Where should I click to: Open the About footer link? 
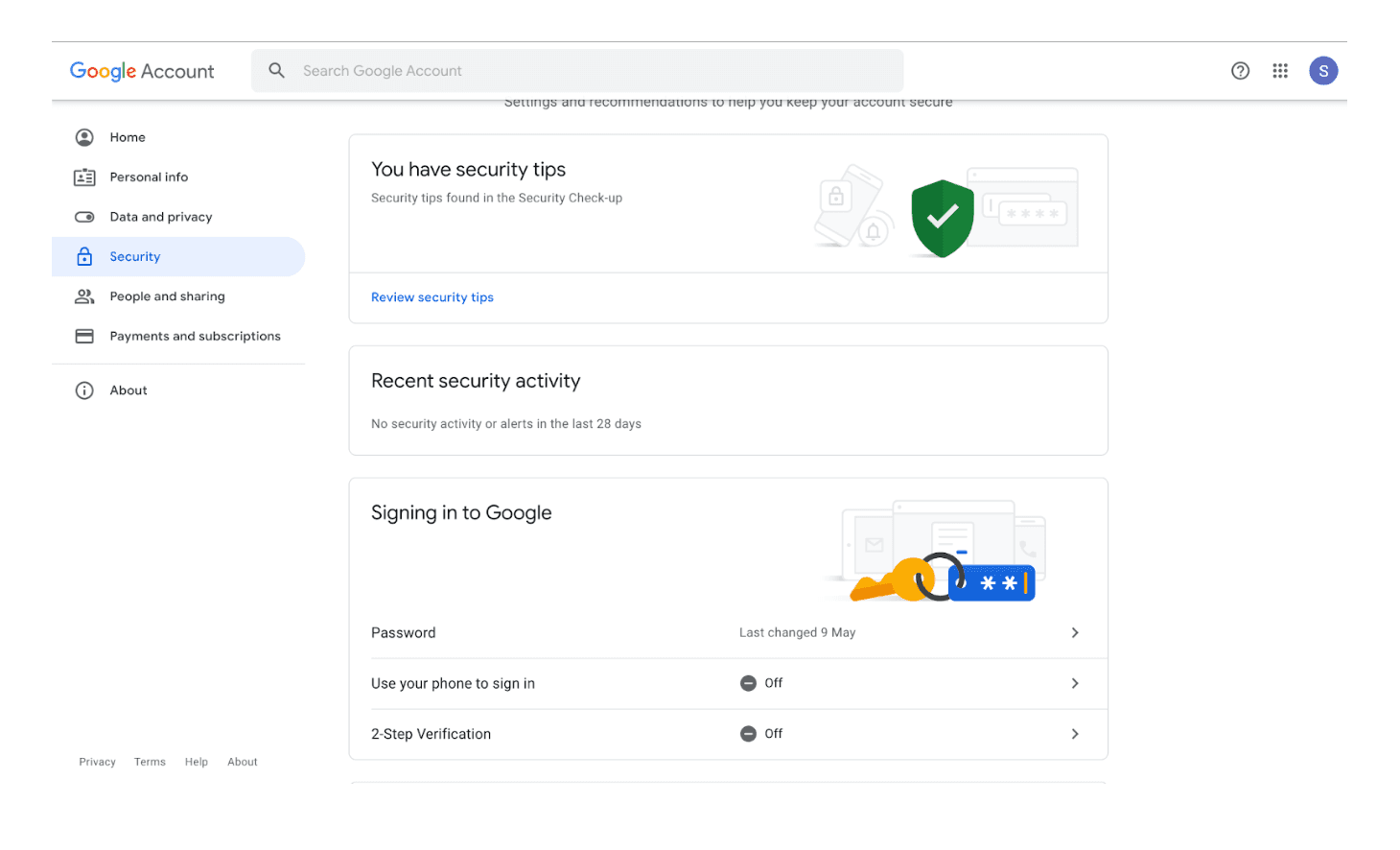click(243, 762)
